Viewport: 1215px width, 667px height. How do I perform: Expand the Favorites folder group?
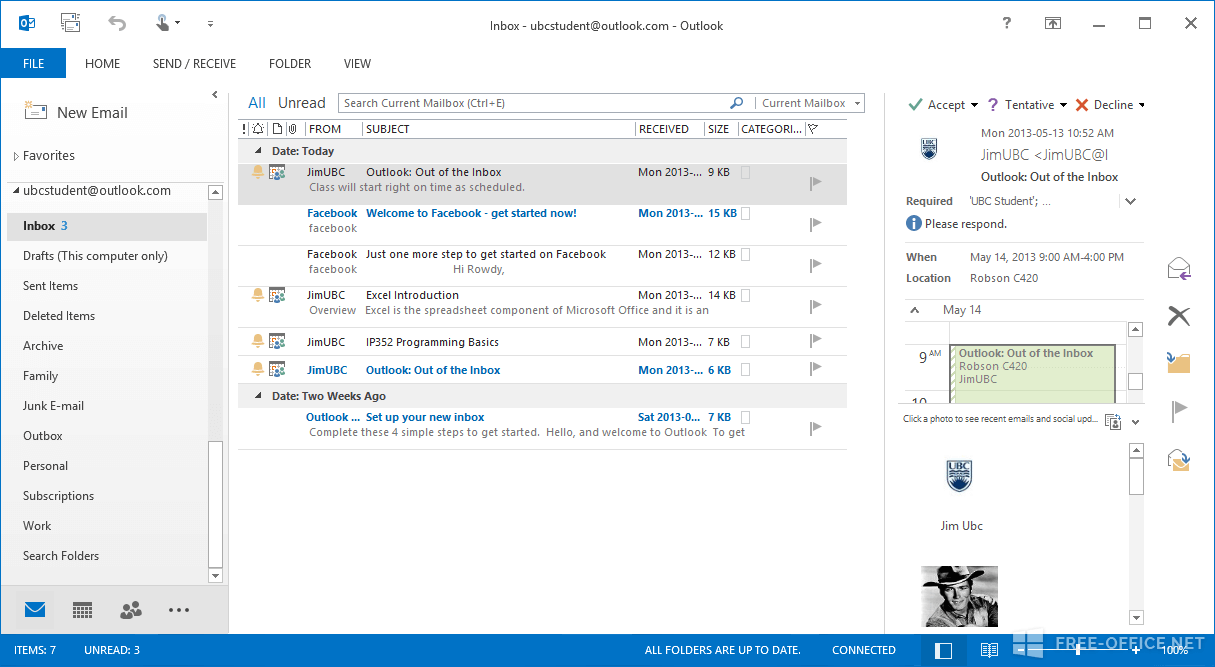click(x=16, y=156)
